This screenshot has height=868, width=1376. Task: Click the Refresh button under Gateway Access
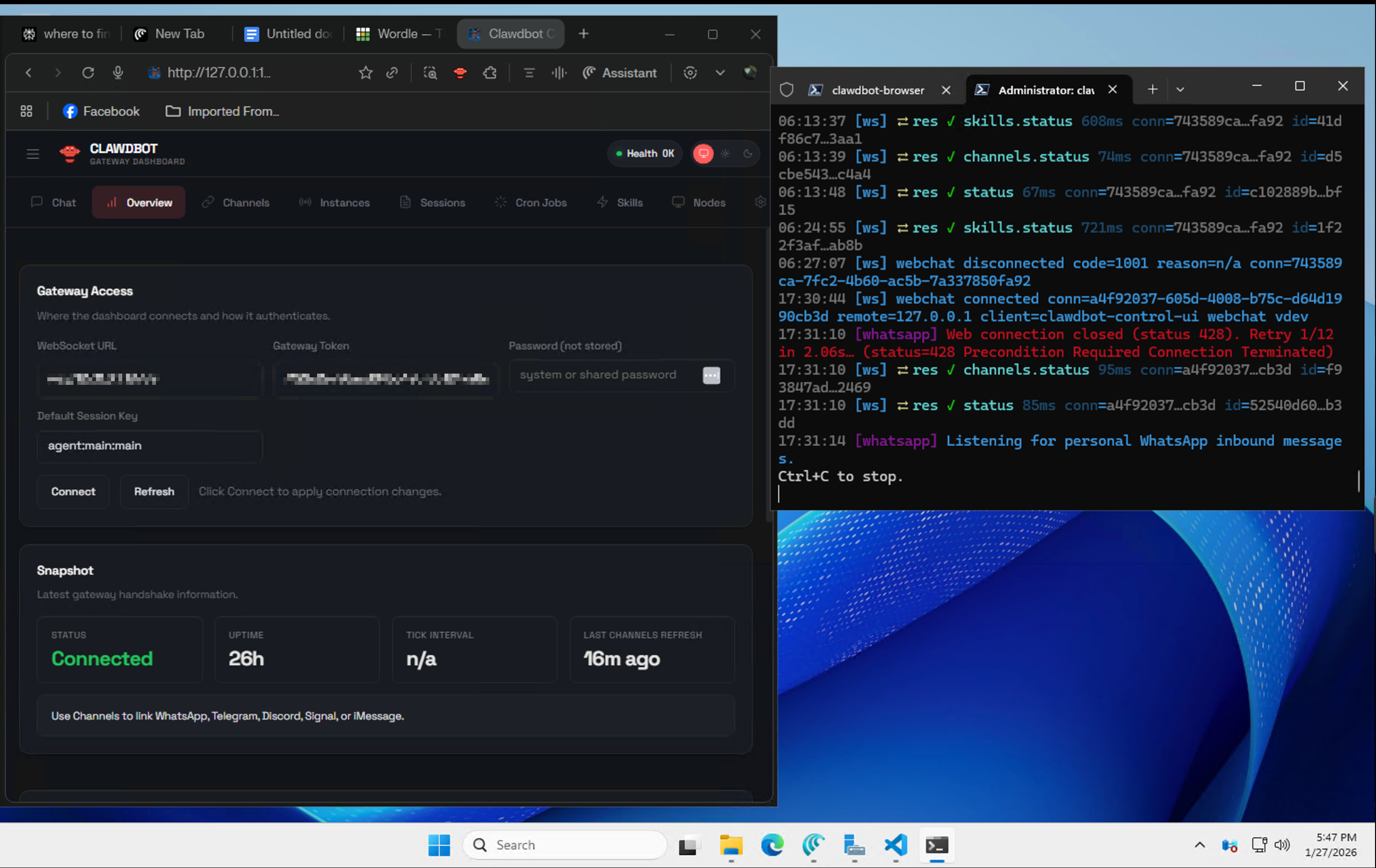click(x=154, y=492)
